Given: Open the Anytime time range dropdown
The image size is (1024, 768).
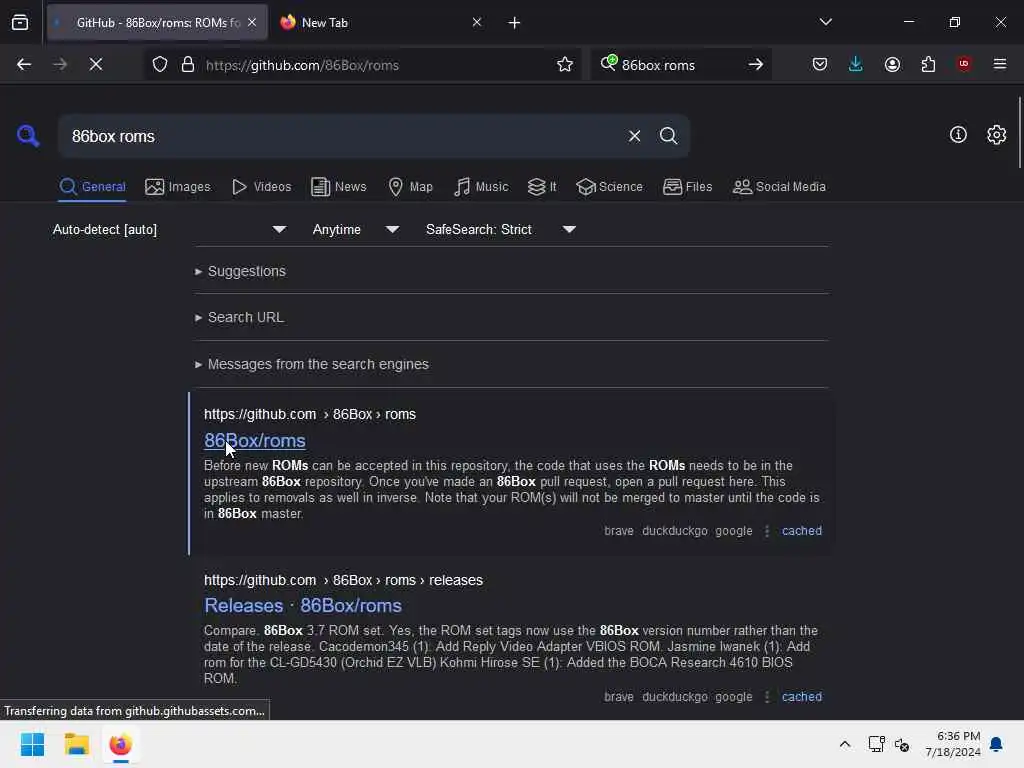Looking at the screenshot, I should click(355, 229).
